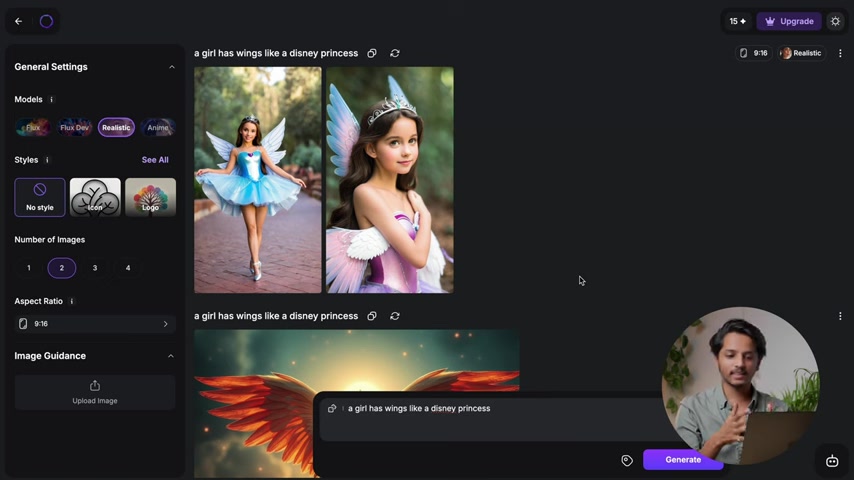Collapse the General Settings section

[x=171, y=67]
